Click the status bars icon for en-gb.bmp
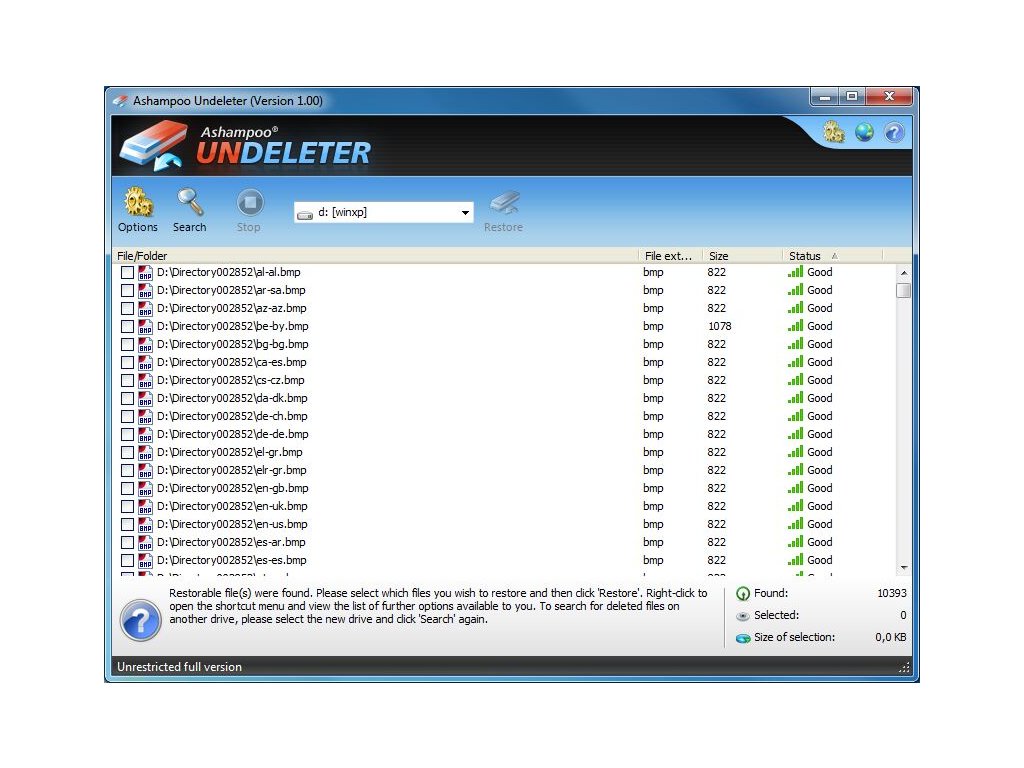The height and width of the screenshot is (768, 1024). click(x=795, y=488)
